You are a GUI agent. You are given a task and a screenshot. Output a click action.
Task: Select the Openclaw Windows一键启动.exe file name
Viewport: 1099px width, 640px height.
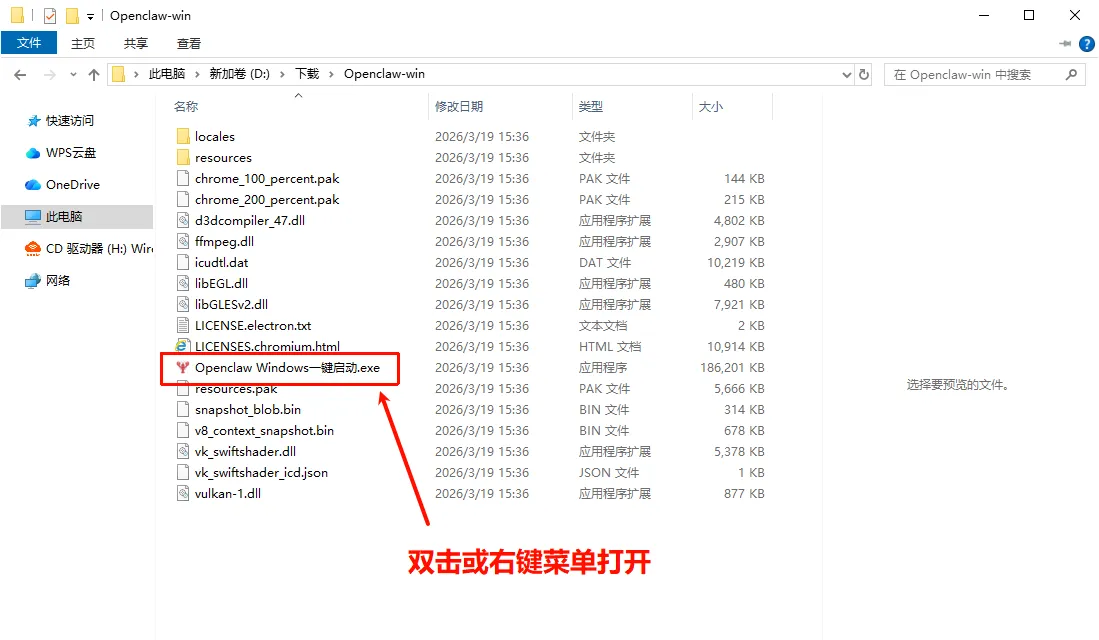click(287, 367)
